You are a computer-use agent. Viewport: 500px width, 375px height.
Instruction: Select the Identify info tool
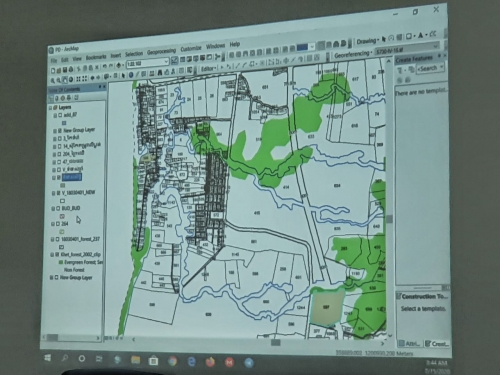coord(131,75)
